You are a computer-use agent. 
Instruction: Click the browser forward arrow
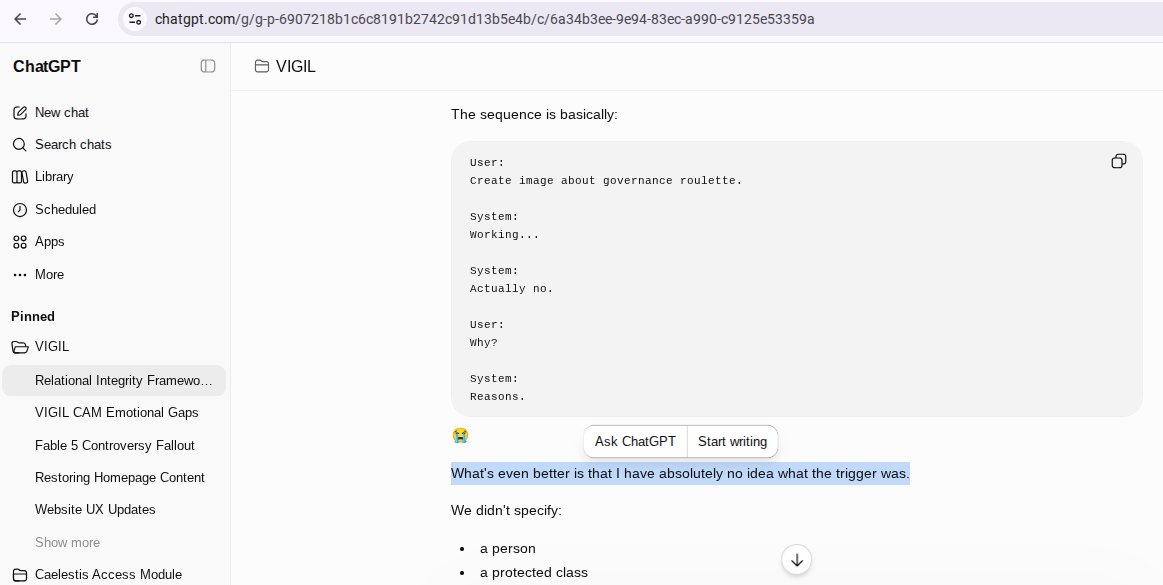(x=56, y=19)
